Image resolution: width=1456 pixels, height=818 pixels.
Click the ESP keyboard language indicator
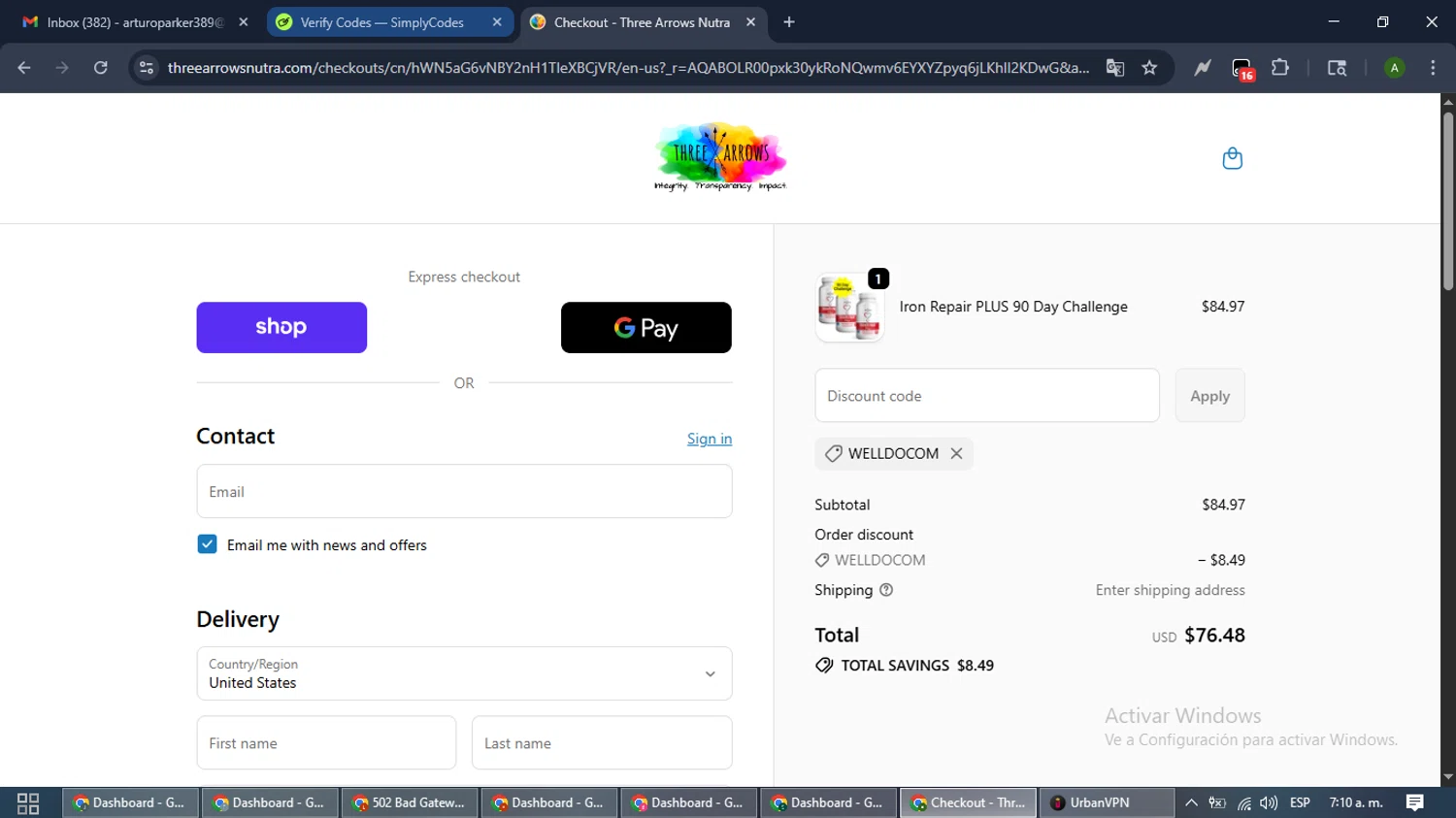1301,802
